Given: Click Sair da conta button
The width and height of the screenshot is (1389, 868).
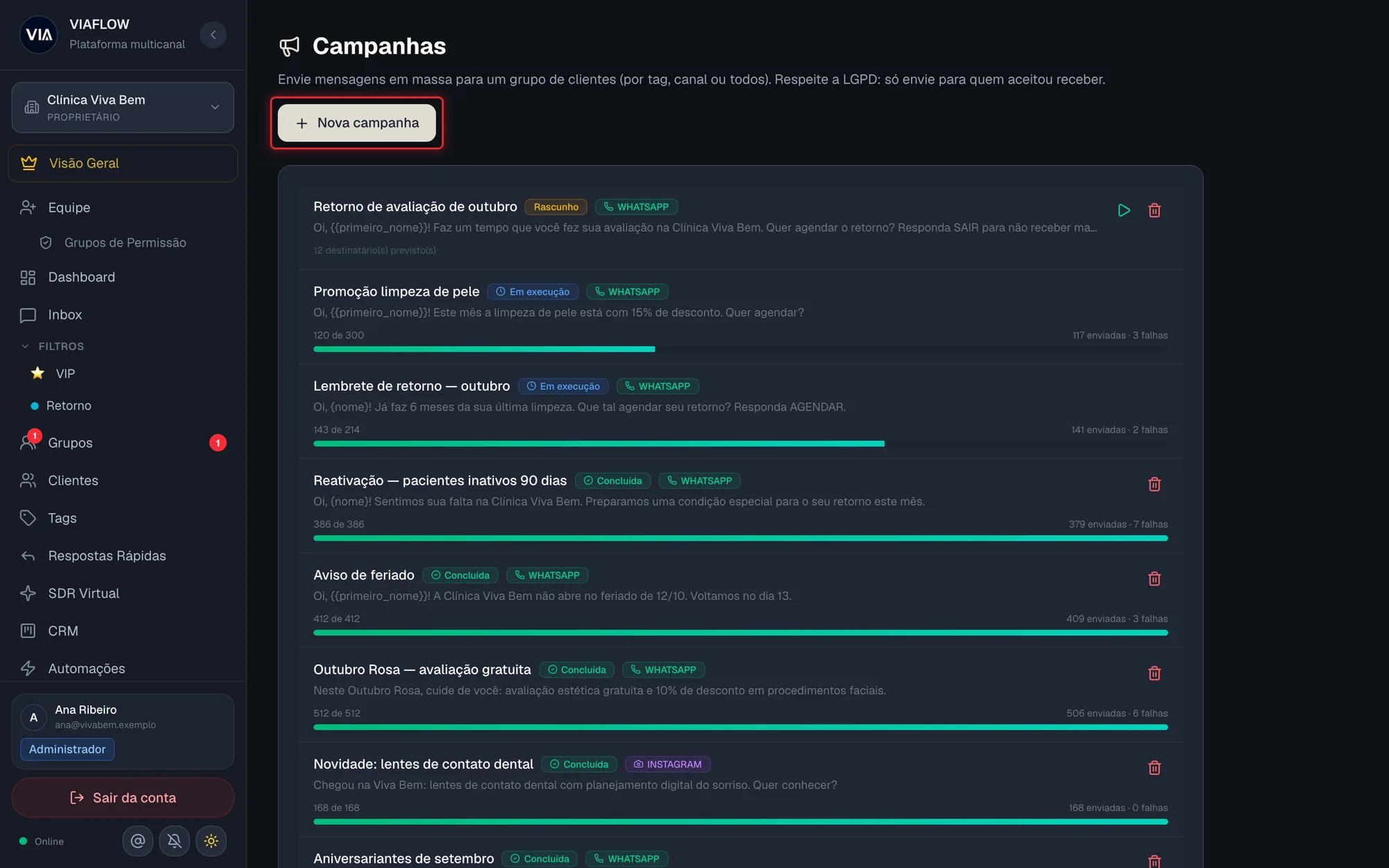Looking at the screenshot, I should 123,797.
